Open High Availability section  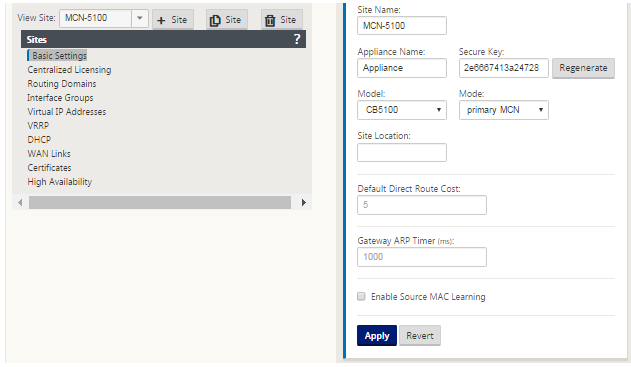pos(60,182)
